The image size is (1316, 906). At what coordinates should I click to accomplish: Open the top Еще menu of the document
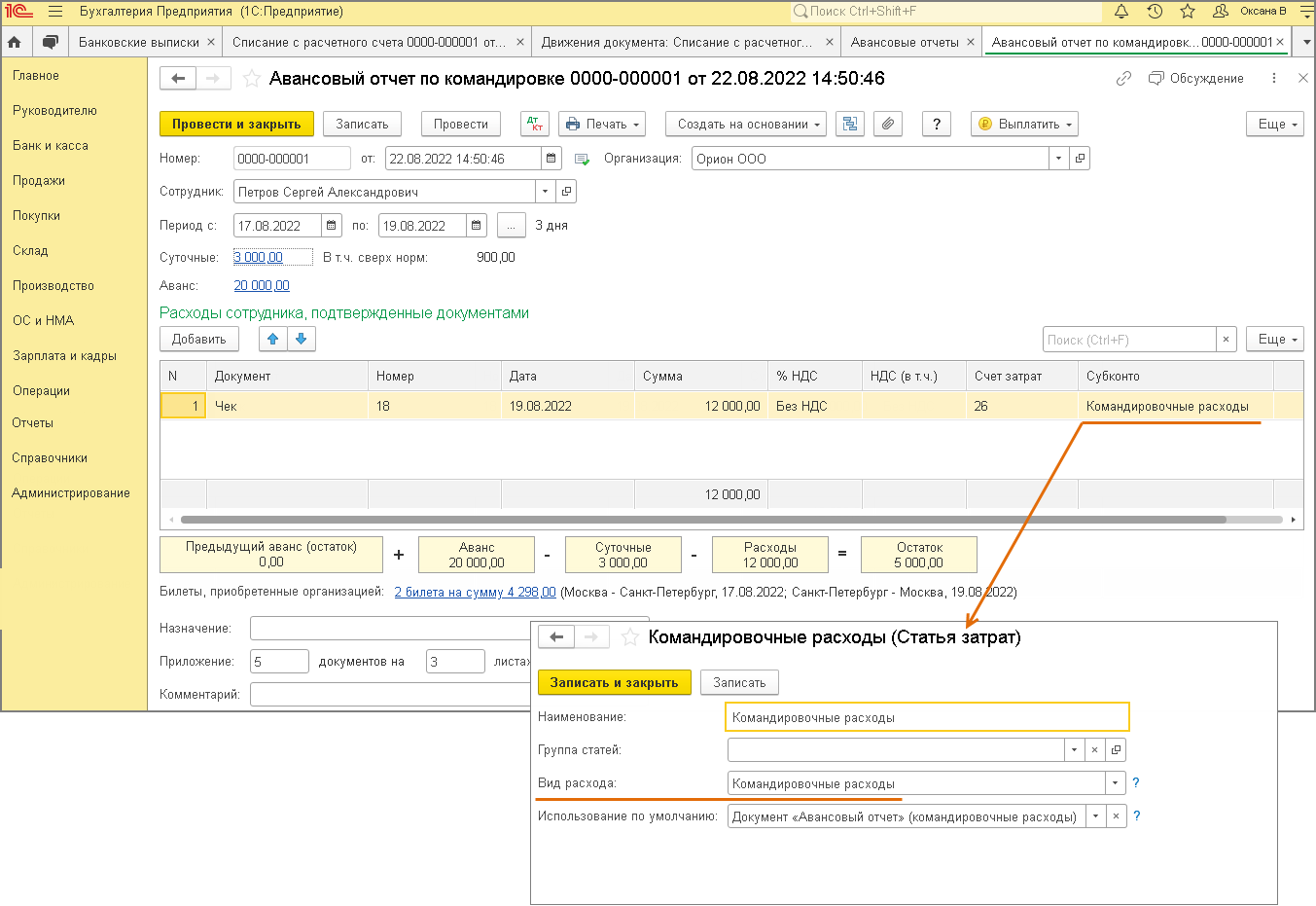1275,124
